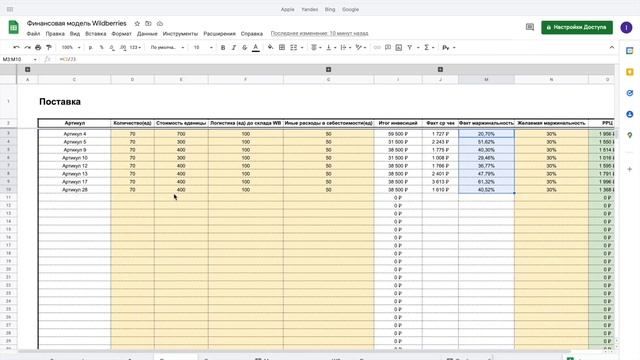Open the Google Sheets home icon
This screenshot has width=640, height=360.
pyautogui.click(x=13, y=27)
